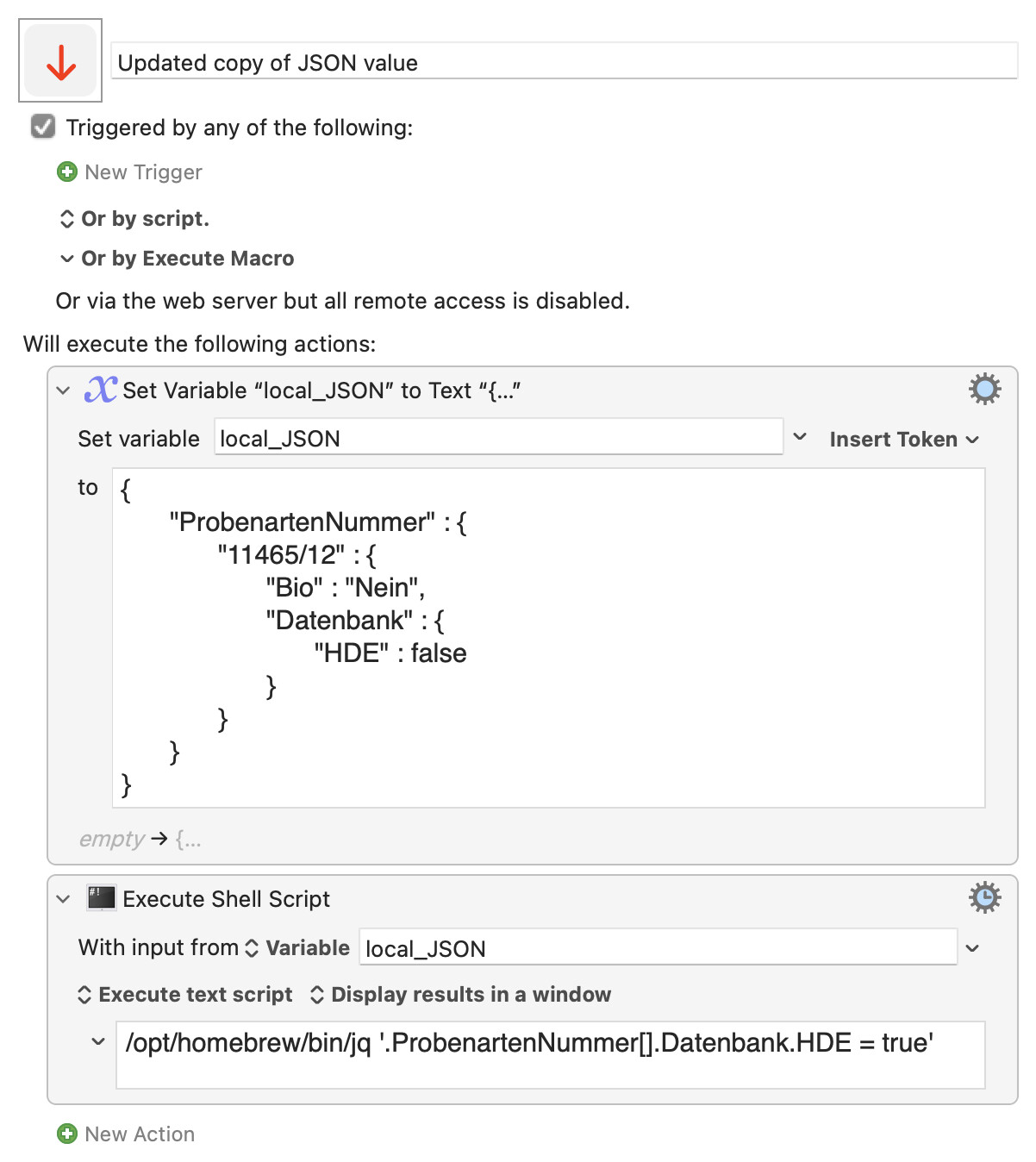Open the Insert Token menu
Viewport: 1036px width, 1162px height.
coord(903,440)
